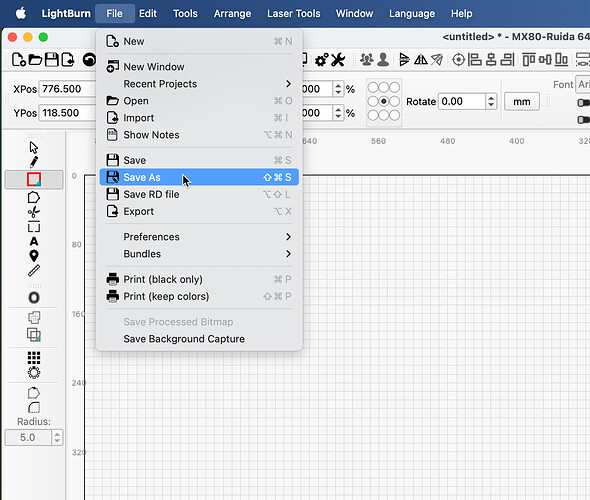Choose Save Background Capture menu entry
The height and width of the screenshot is (500, 590).
199,339
